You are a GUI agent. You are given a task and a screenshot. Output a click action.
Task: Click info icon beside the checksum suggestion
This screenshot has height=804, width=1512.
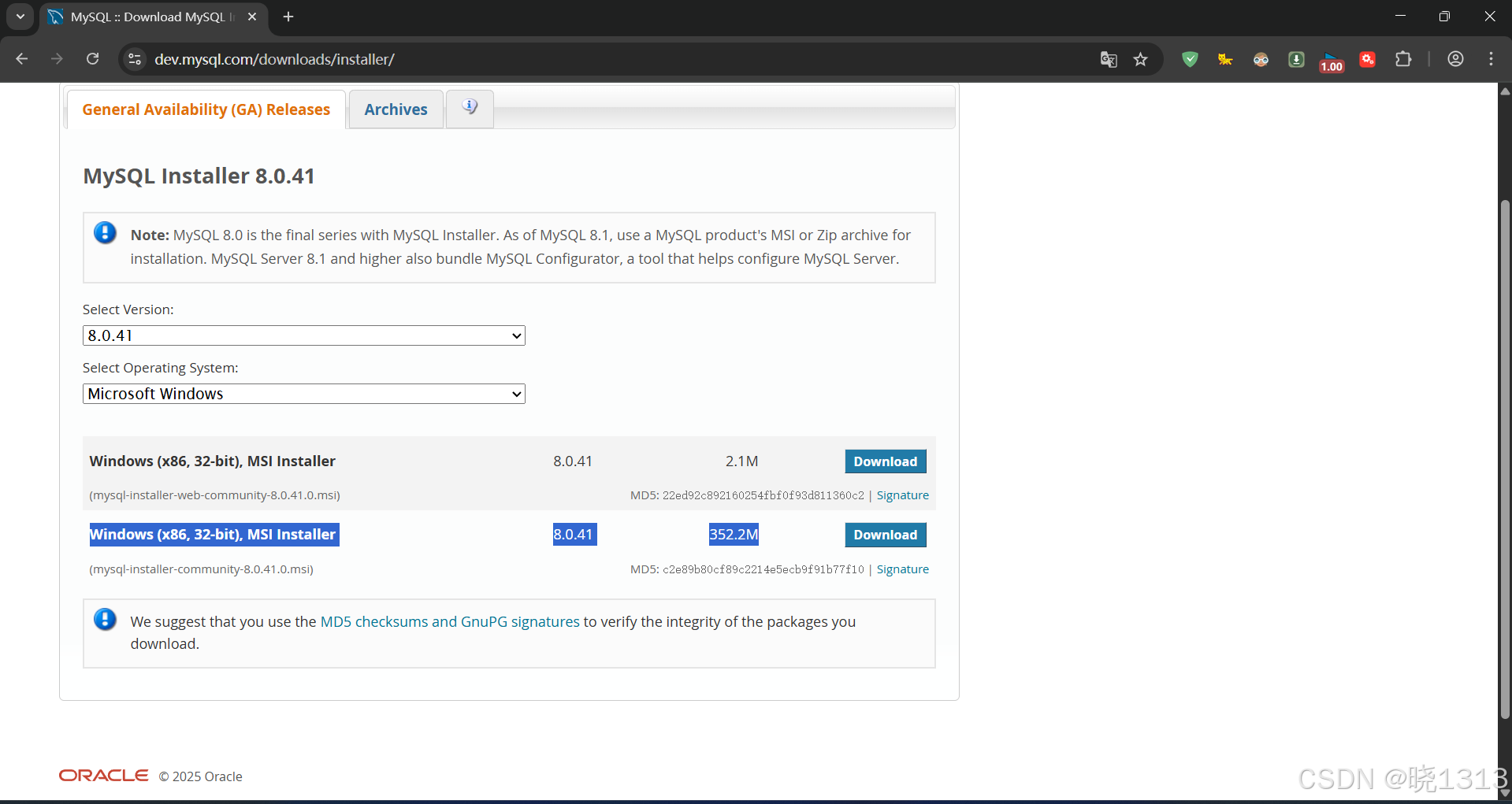[105, 620]
